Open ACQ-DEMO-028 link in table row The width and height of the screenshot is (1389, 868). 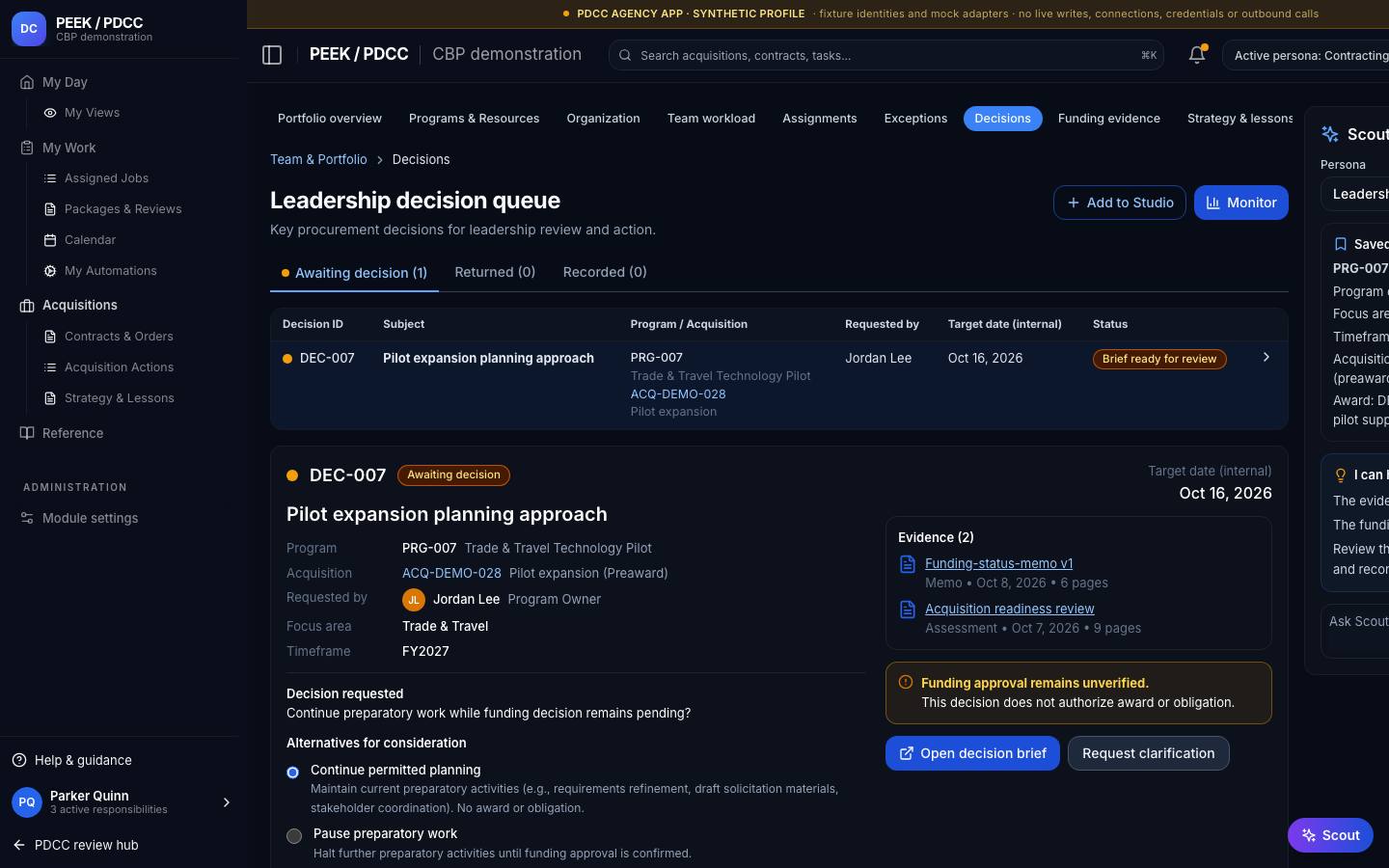pyautogui.click(x=678, y=393)
